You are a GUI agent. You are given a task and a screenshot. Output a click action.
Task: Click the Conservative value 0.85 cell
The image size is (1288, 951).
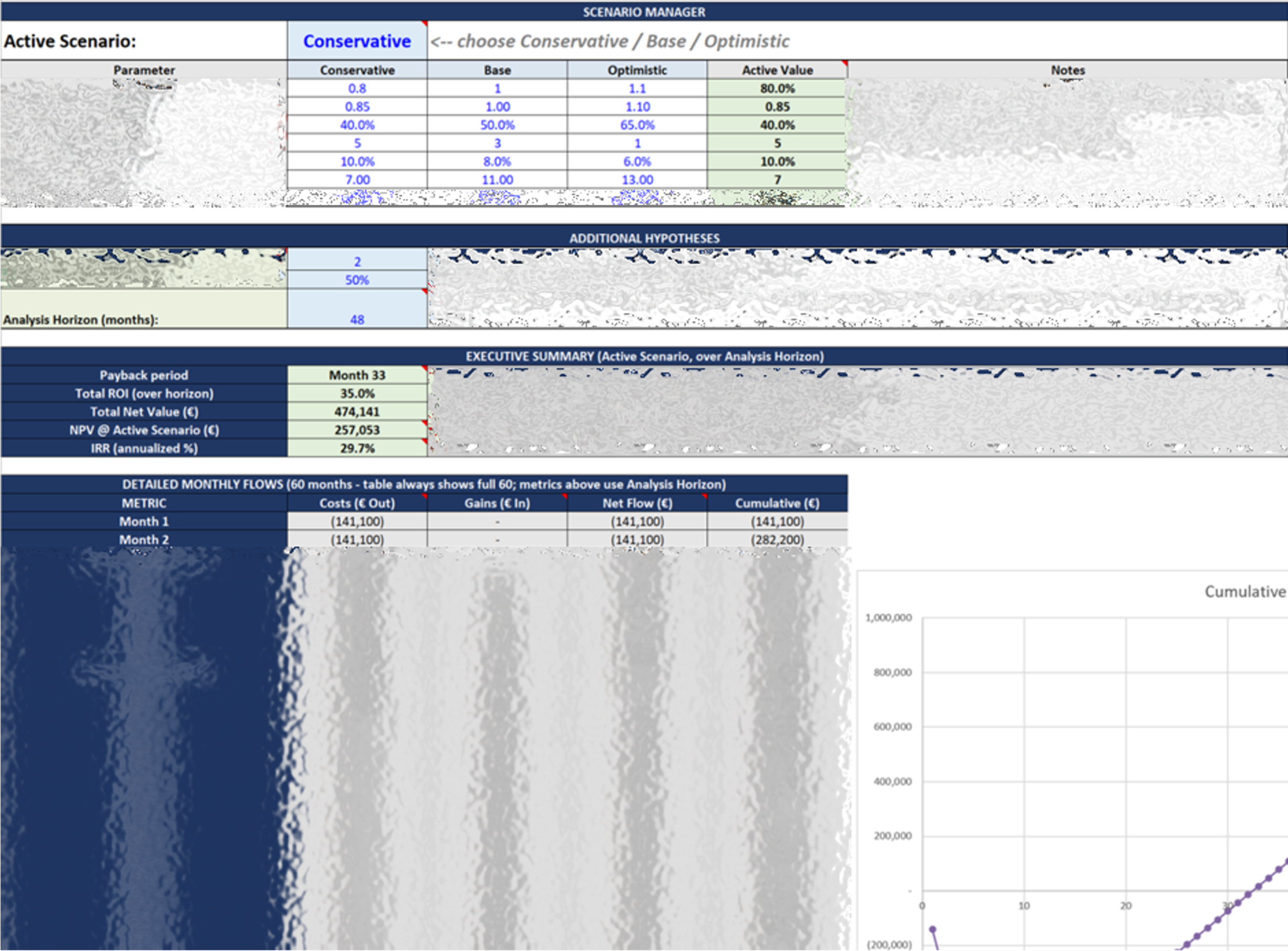pos(357,107)
